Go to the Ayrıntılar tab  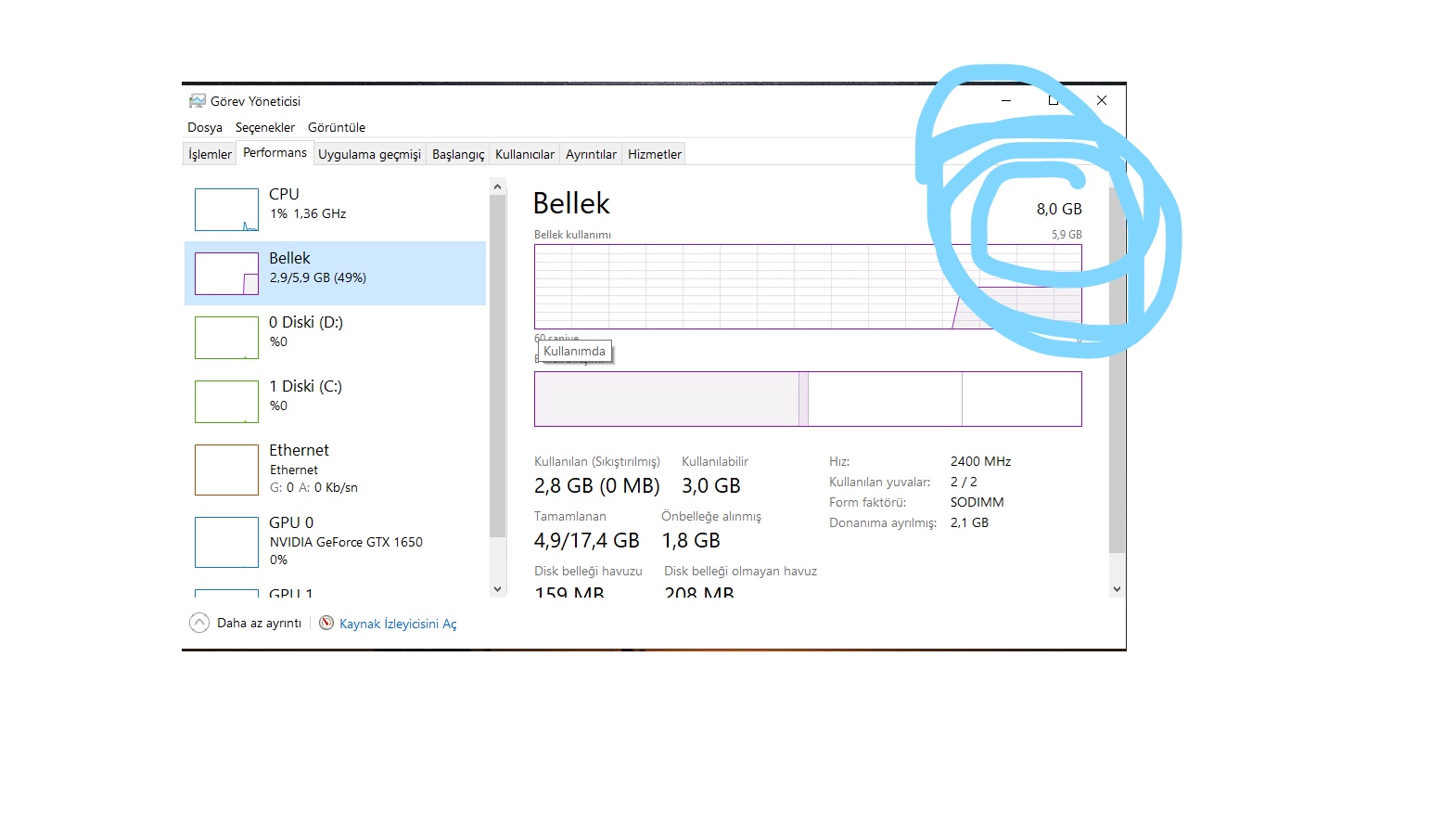[591, 154]
